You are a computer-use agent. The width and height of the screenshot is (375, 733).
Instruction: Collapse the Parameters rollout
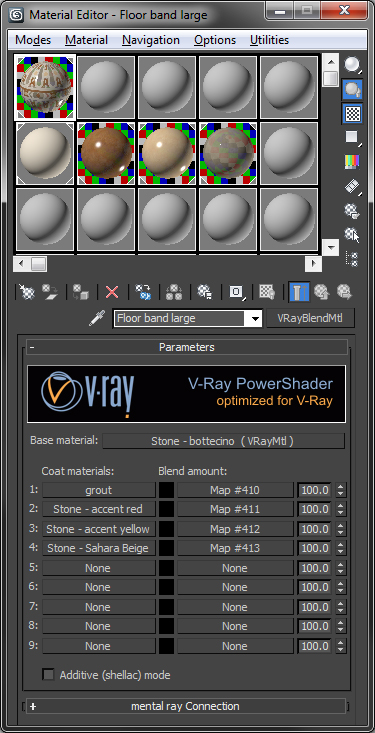pyautogui.click(x=187, y=347)
